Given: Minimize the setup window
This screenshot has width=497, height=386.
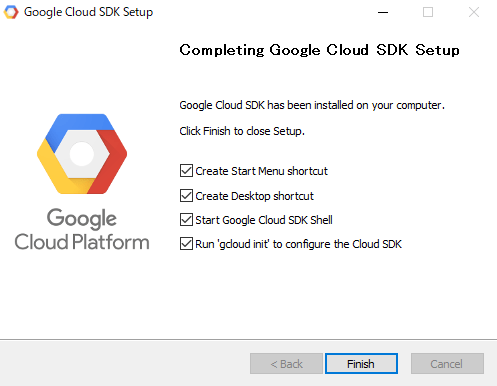Looking at the screenshot, I should [383, 12].
